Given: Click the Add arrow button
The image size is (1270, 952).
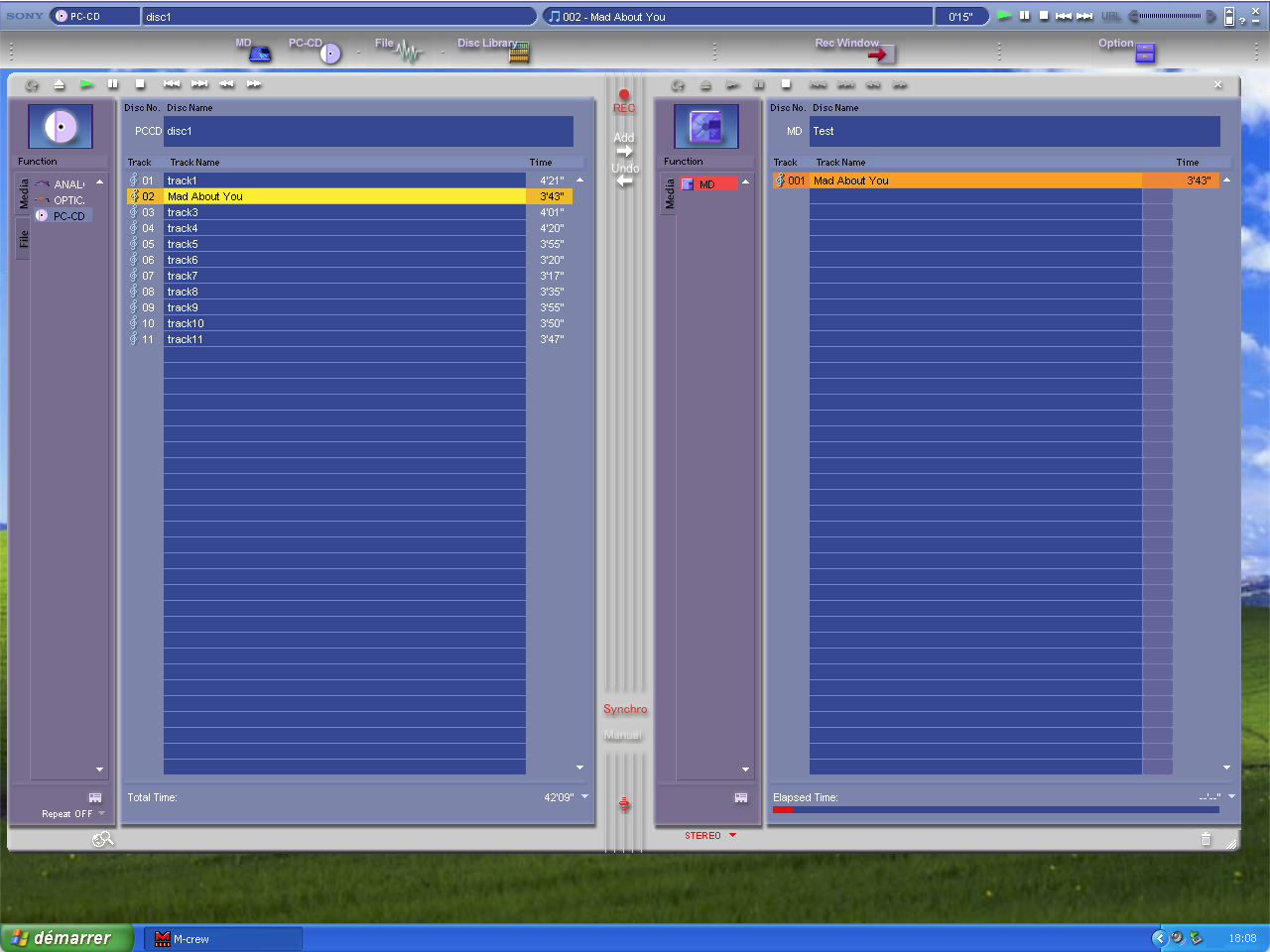Looking at the screenshot, I should point(624,145).
